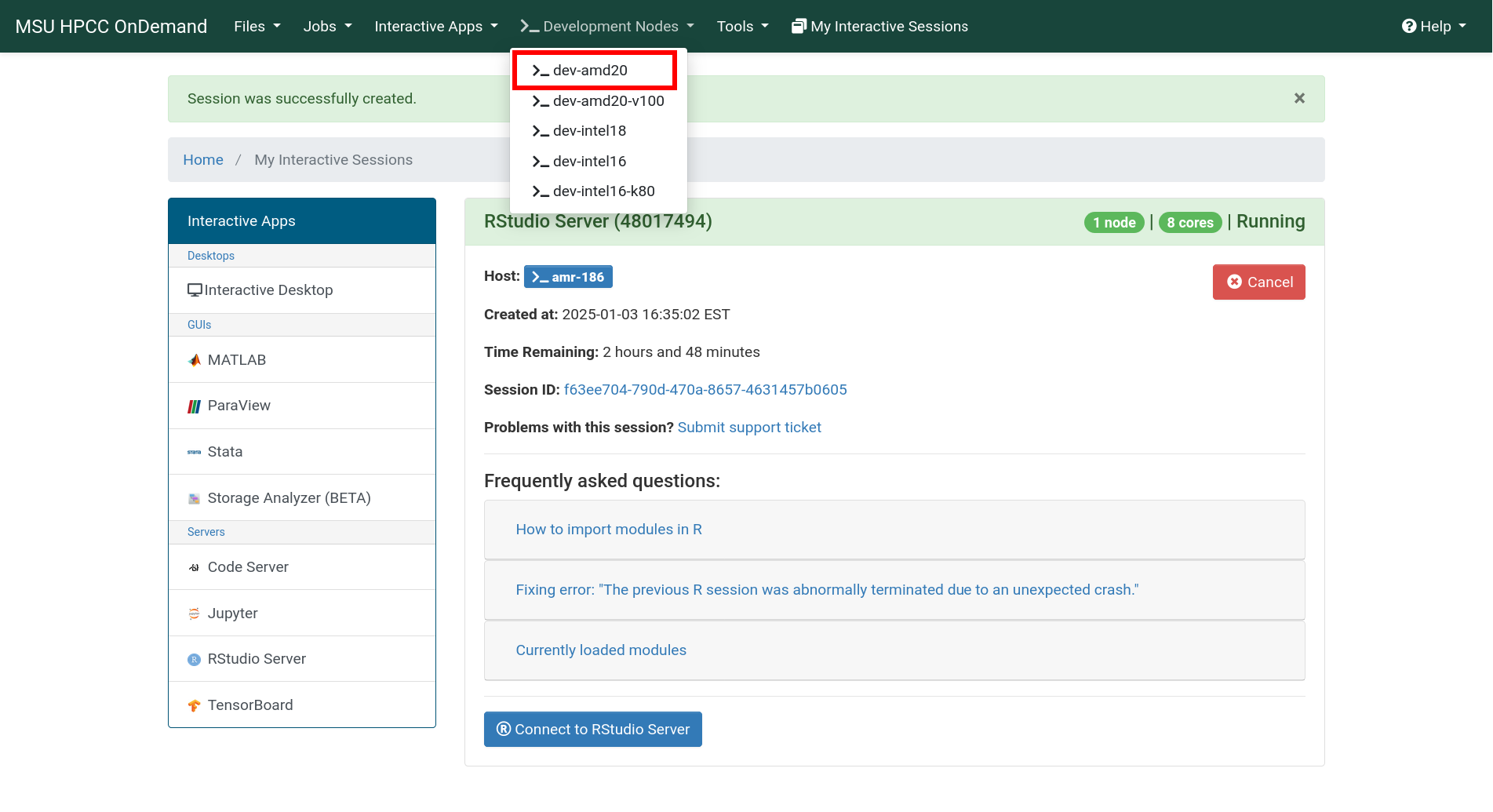Viewport: 1493px width, 812px height.
Task: Click the TensorBoard logo icon
Action: tap(195, 705)
